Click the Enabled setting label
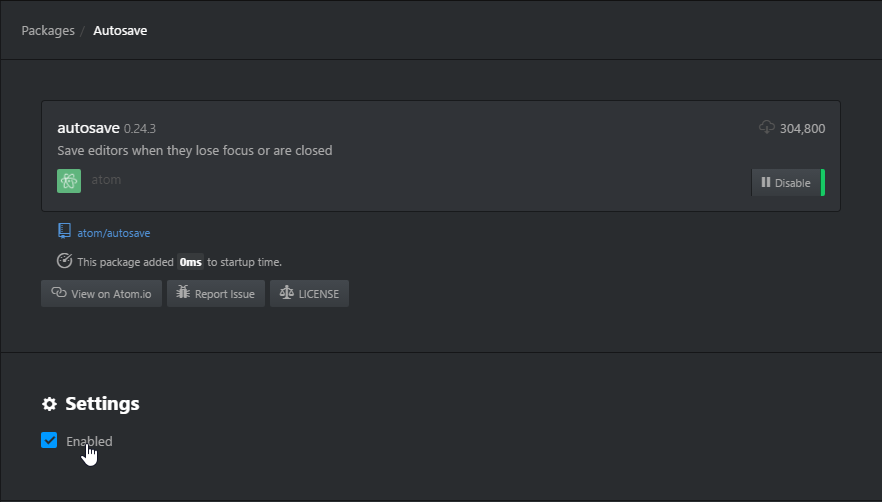 (x=89, y=441)
